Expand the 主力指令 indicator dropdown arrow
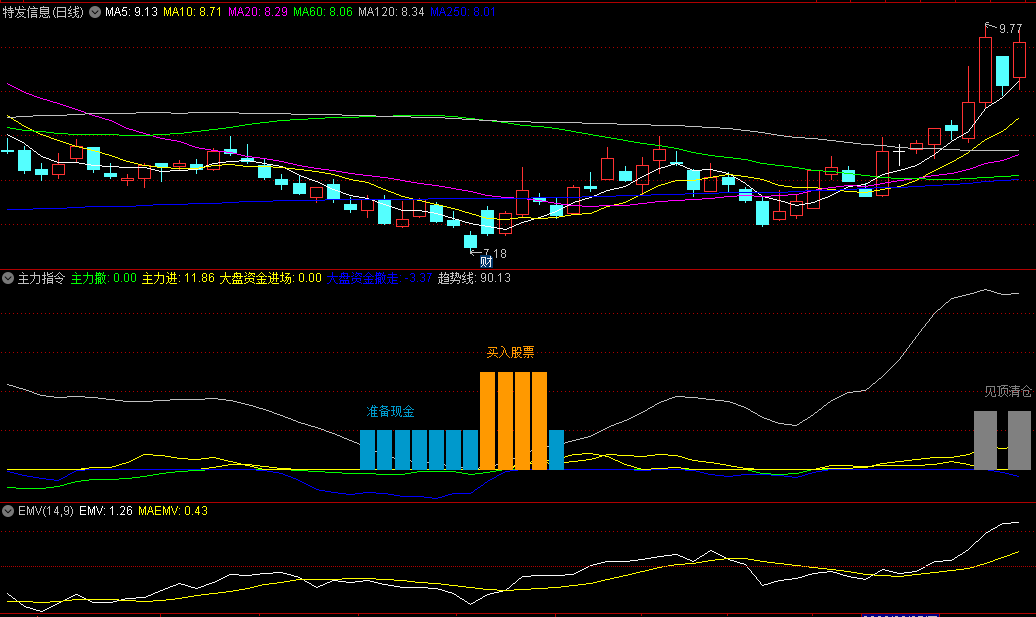 tap(8, 278)
